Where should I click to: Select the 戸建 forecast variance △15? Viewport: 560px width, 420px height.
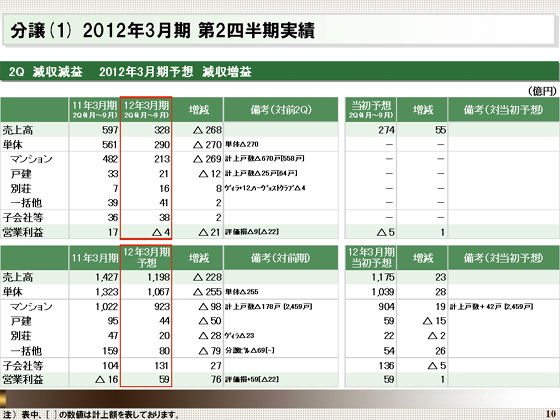[x=435, y=321]
